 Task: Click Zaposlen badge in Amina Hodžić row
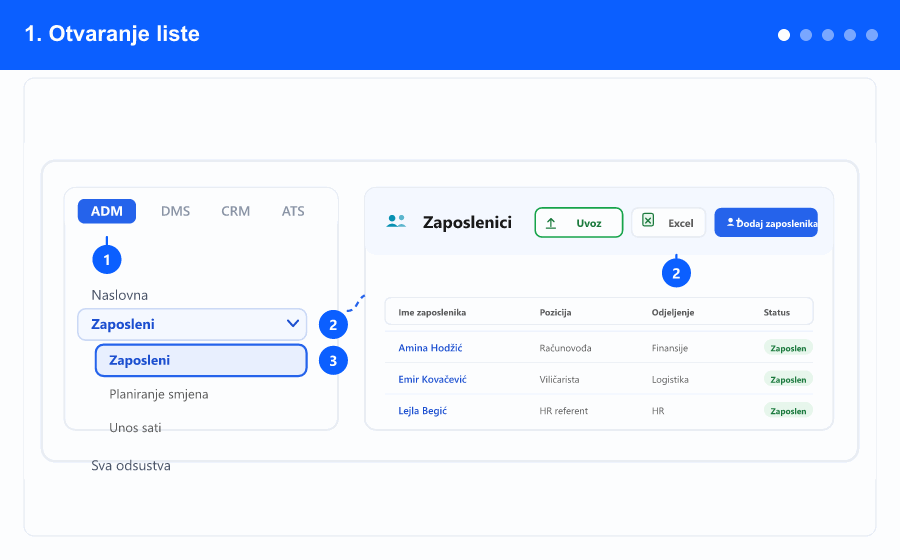788,348
